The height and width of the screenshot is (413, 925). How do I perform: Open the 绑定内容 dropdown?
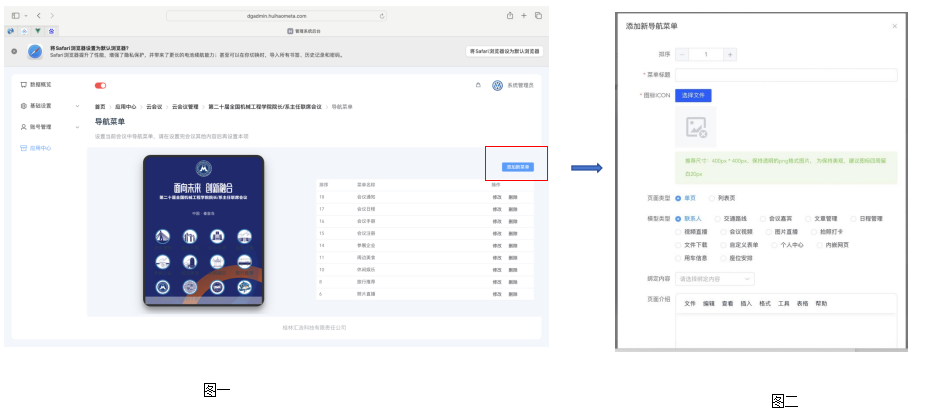tap(714, 278)
